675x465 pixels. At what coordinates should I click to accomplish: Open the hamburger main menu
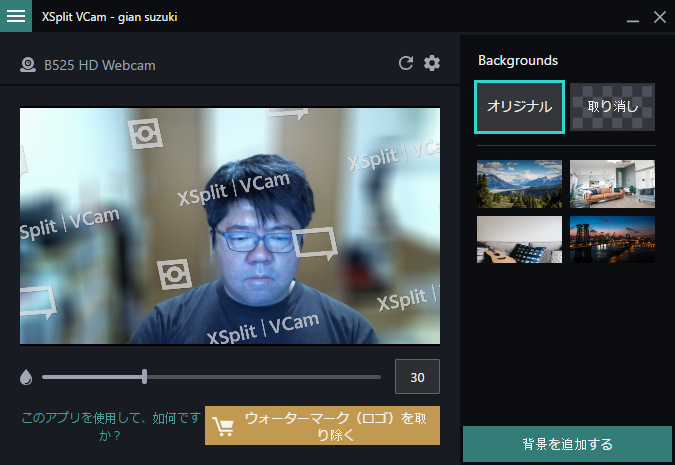point(15,16)
